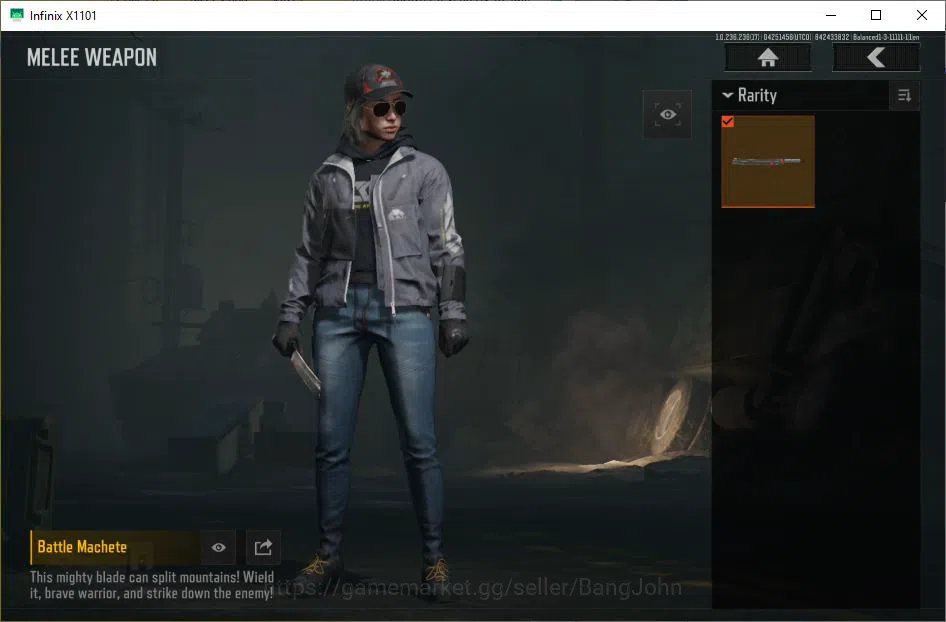Toggle eye icon next to Battle Machete

coord(218,547)
